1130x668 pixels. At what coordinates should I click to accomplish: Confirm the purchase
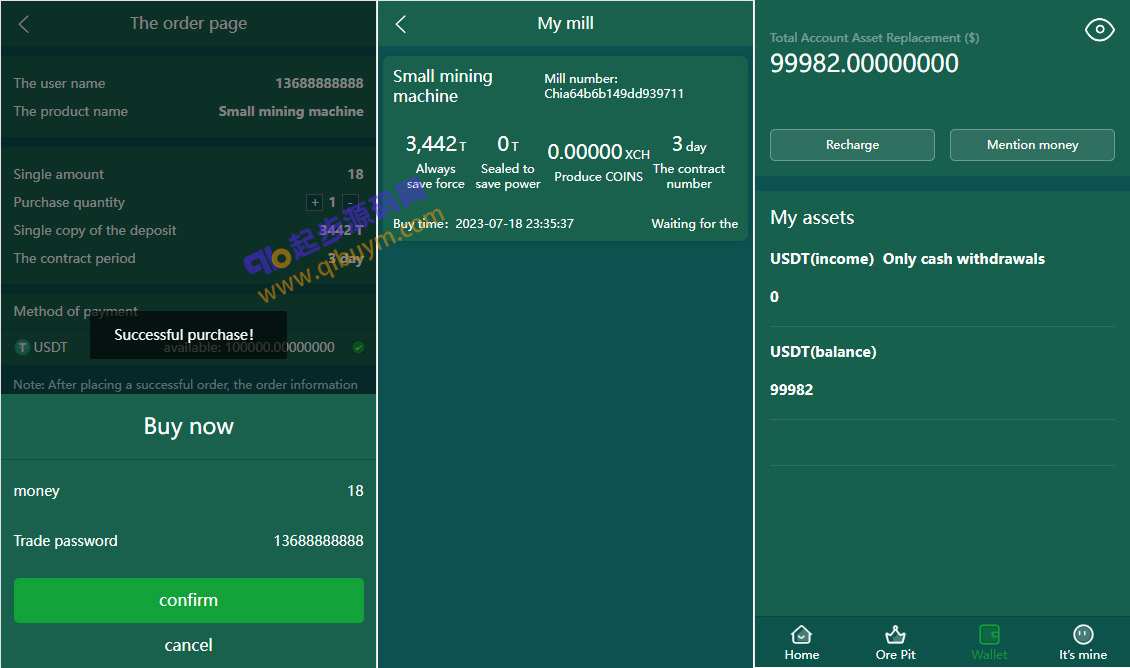click(x=188, y=600)
